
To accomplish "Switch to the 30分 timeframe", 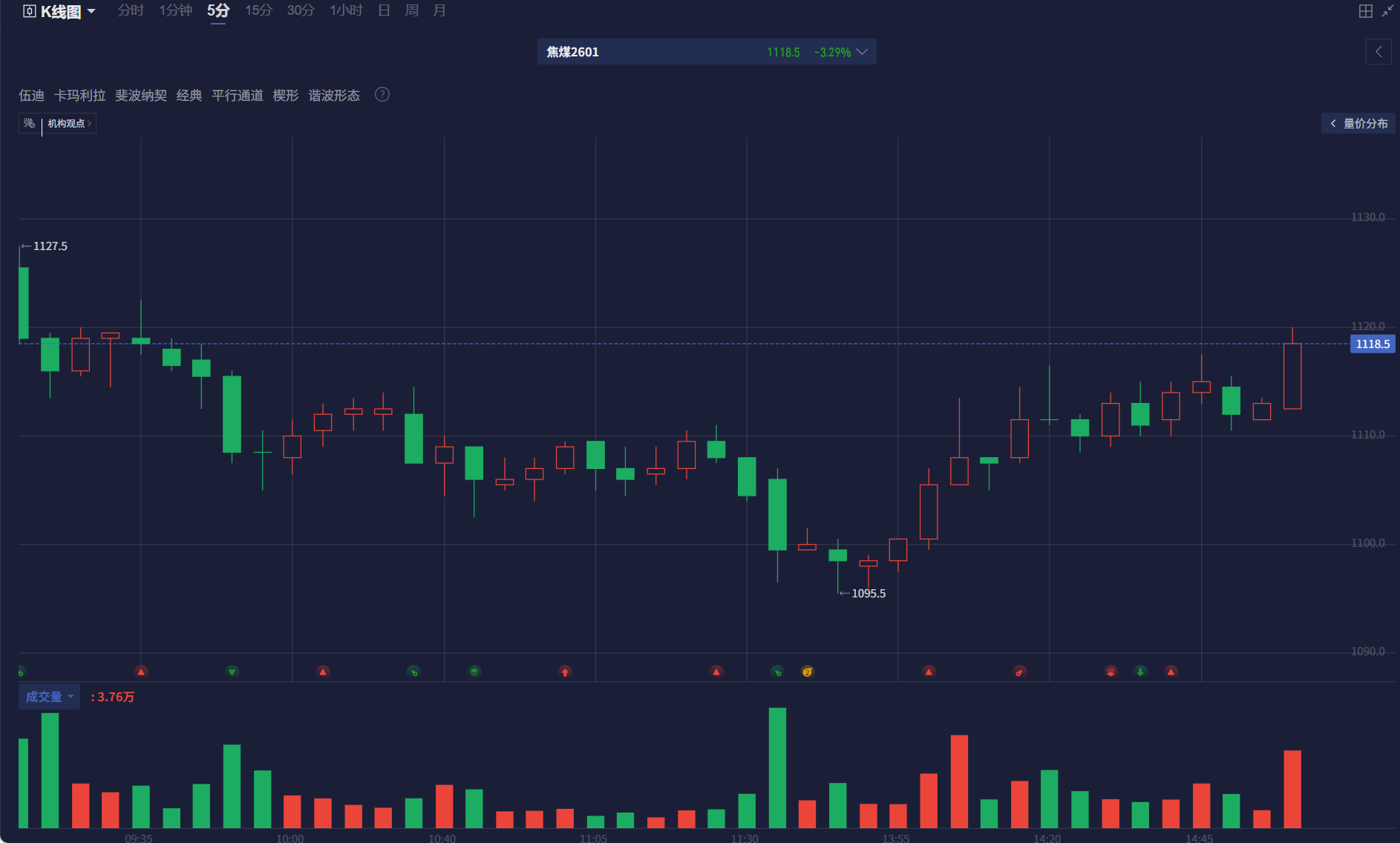I will tap(301, 10).
